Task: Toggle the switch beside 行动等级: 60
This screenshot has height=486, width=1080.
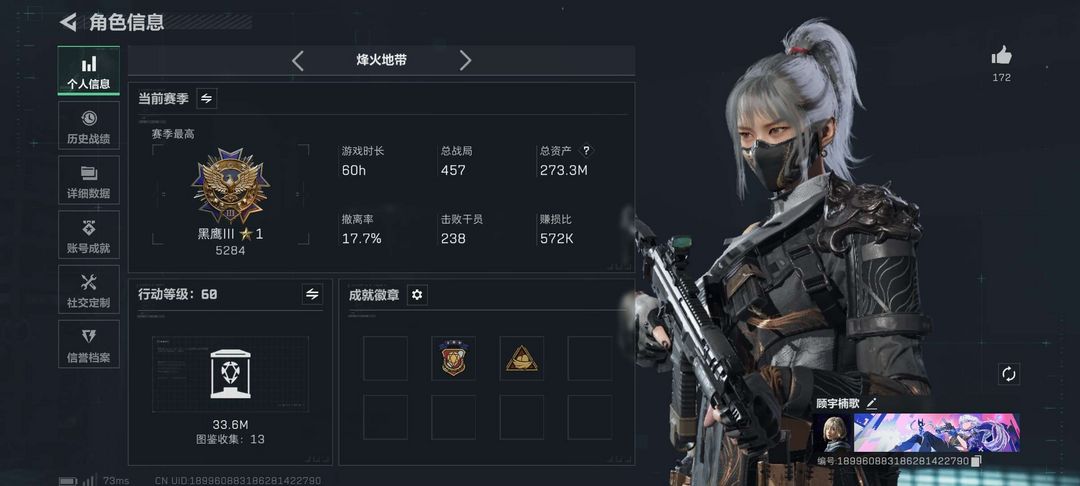Action: pyautogui.click(x=312, y=294)
